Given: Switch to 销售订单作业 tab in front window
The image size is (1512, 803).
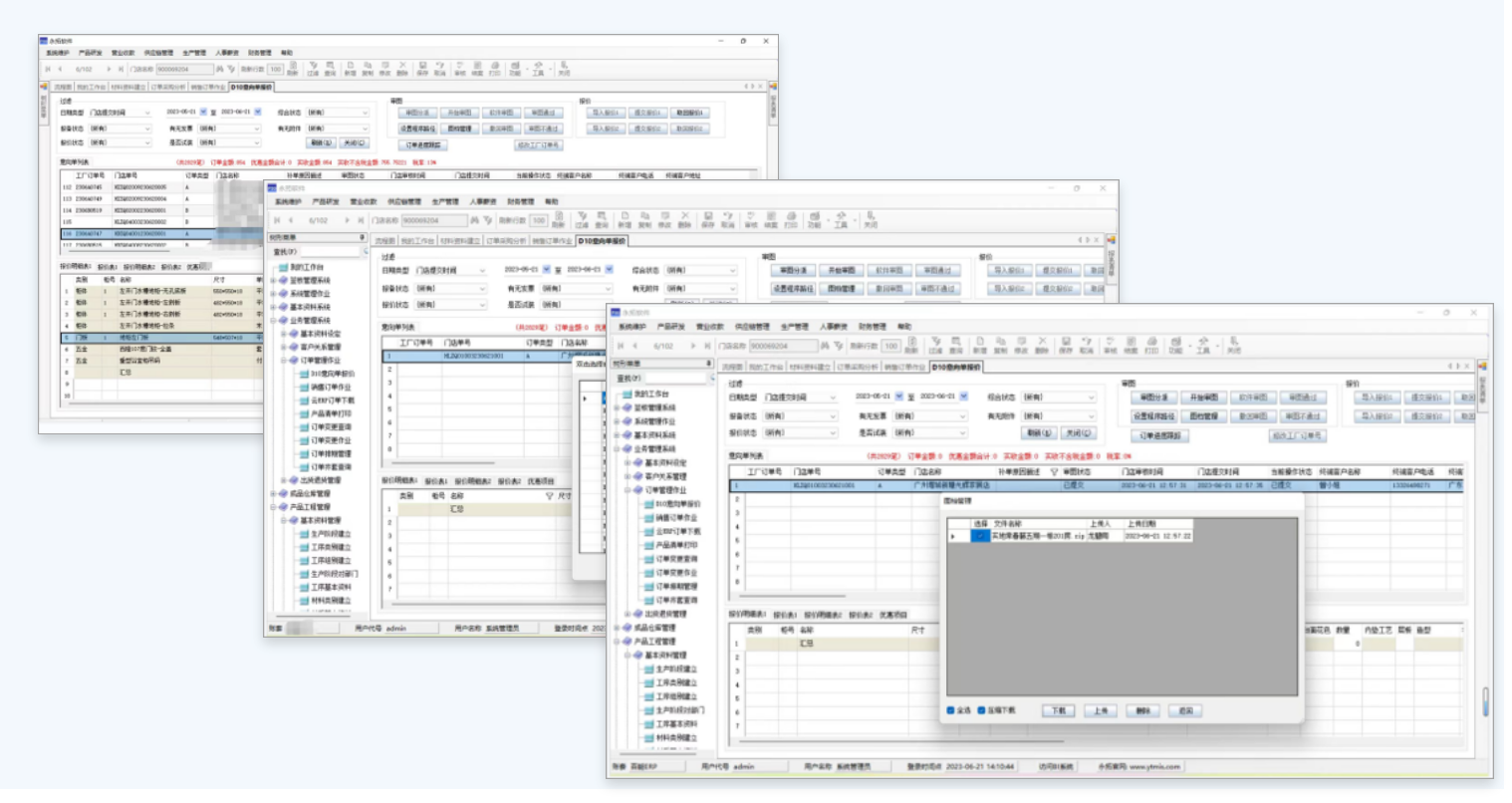Looking at the screenshot, I should (x=906, y=367).
